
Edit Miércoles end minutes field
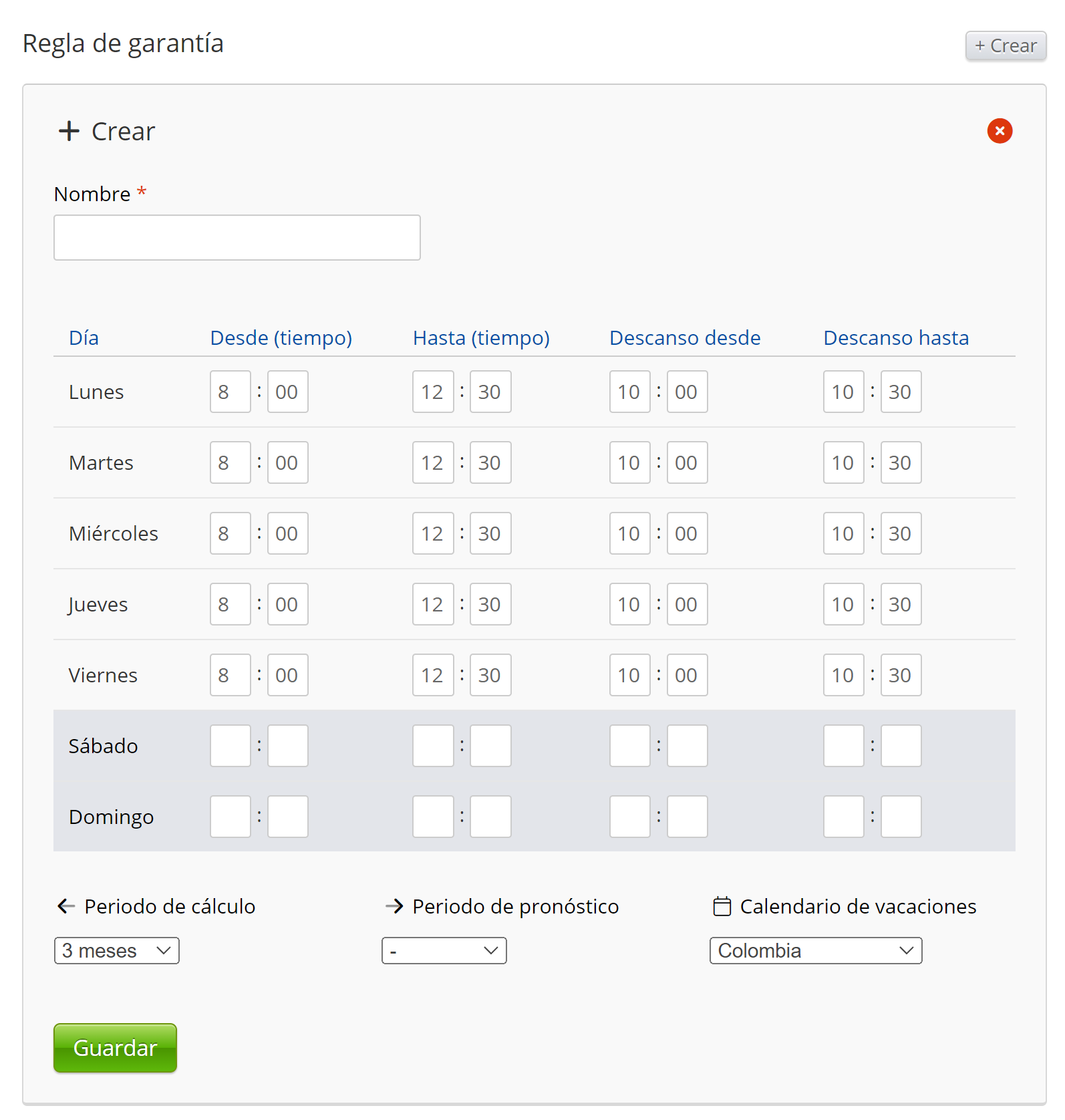click(490, 533)
